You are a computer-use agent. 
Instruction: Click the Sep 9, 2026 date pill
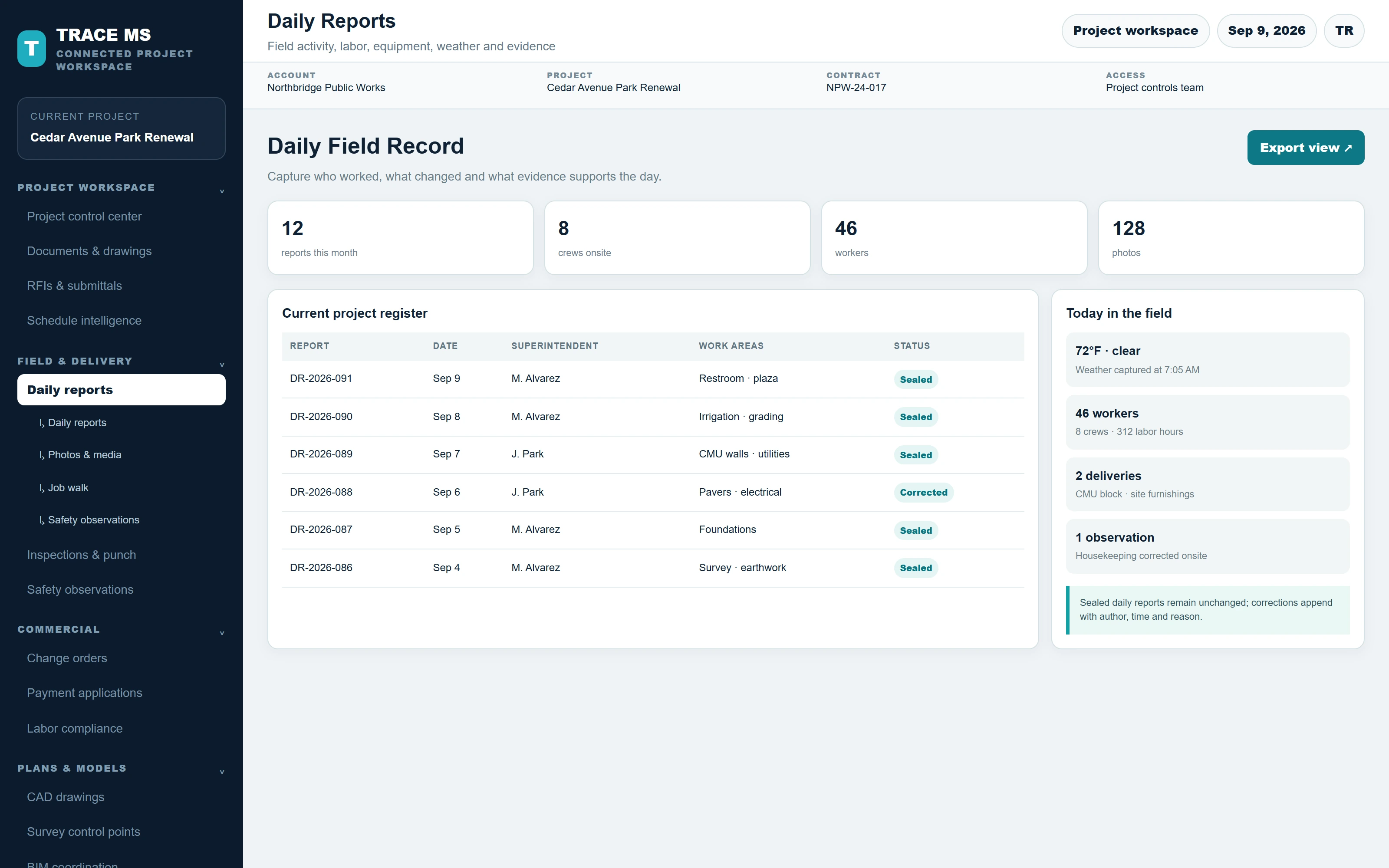click(x=1266, y=30)
